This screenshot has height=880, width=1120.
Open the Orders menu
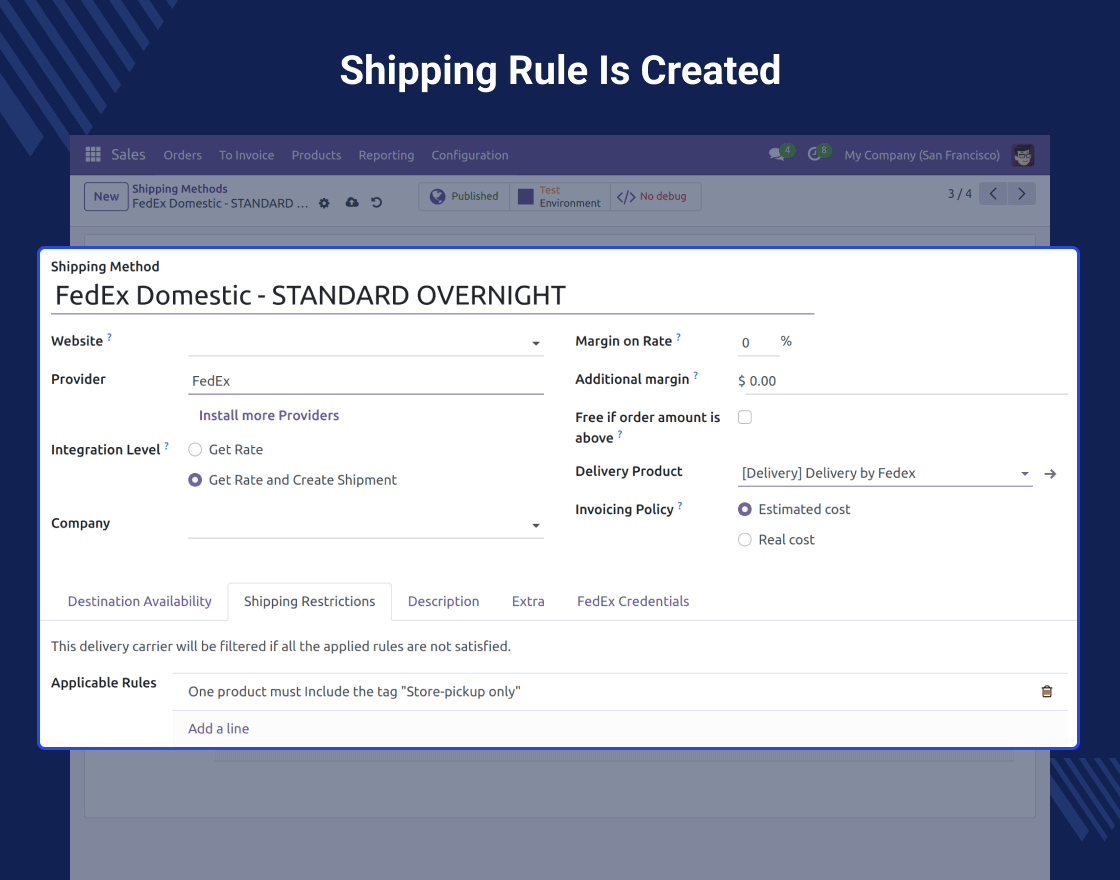182,155
